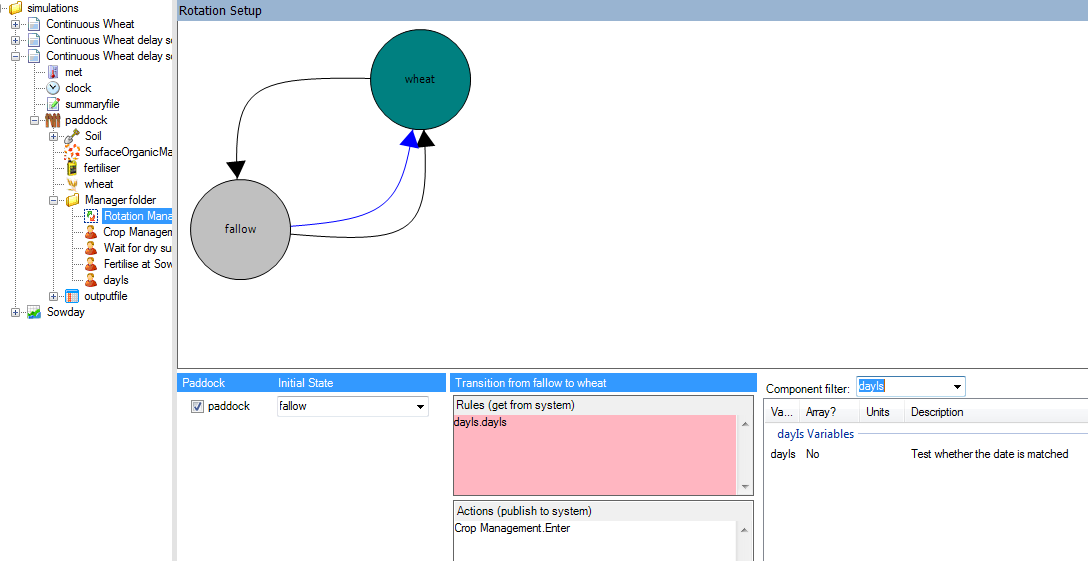Select the outputfile tree item
This screenshot has height=561, width=1088.
[x=105, y=296]
